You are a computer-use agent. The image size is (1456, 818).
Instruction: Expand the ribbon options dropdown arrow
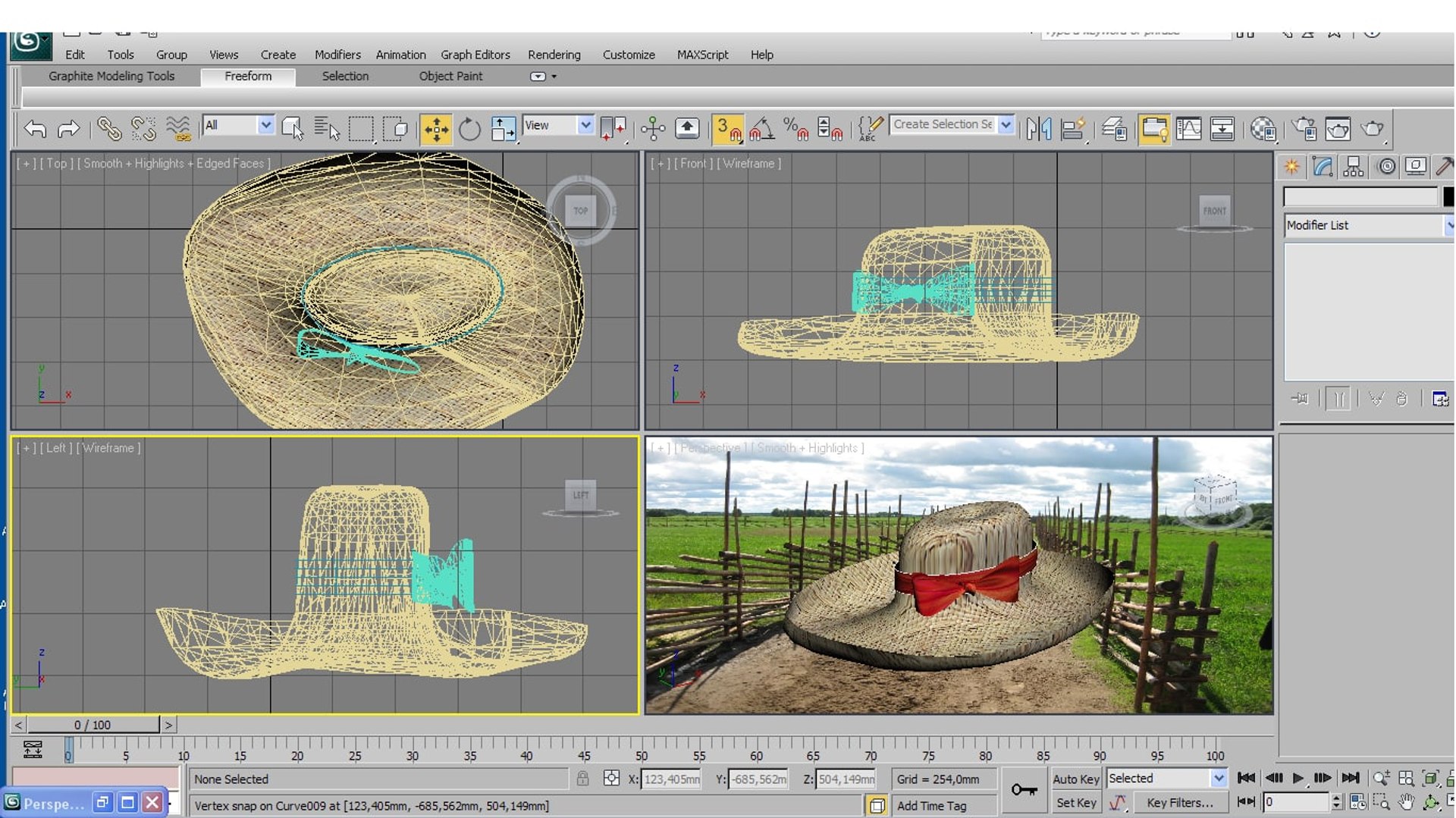pos(554,77)
